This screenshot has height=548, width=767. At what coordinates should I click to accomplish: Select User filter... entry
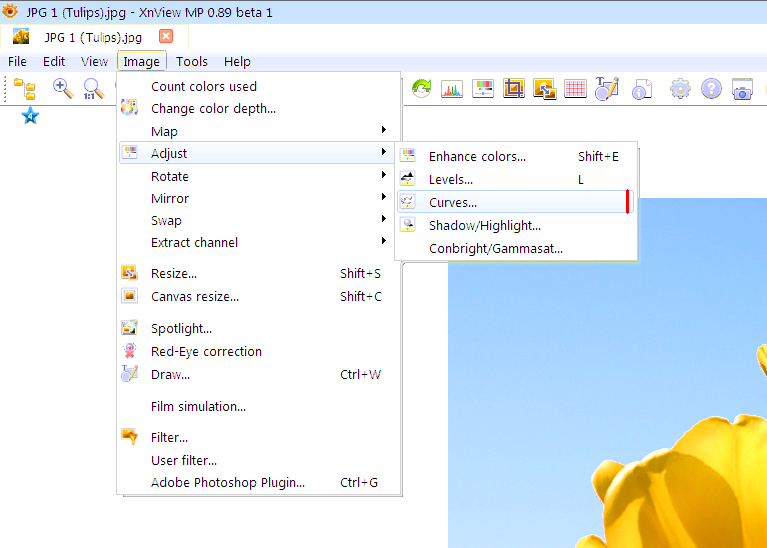tap(258, 460)
